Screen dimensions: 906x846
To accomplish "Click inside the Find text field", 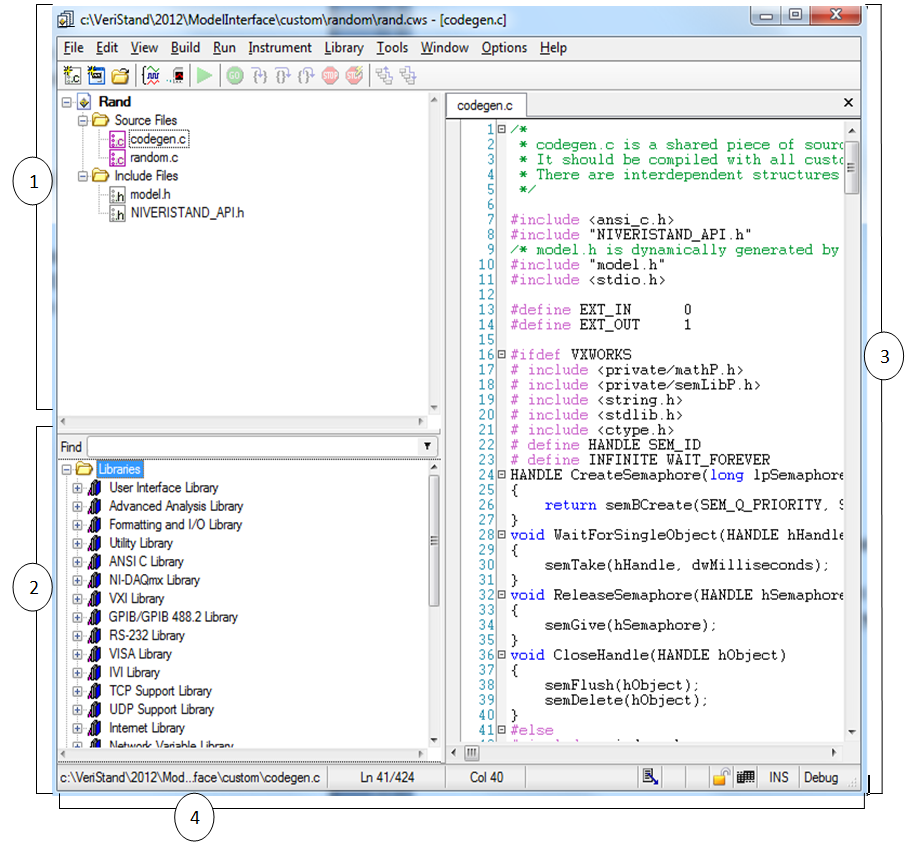I will pyautogui.click(x=250, y=447).
